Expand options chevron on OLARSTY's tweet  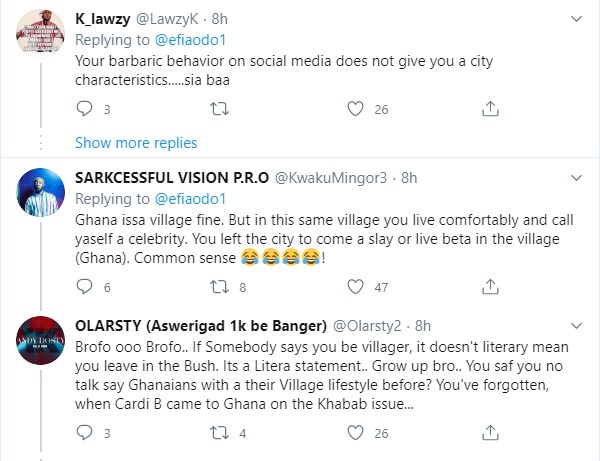(x=577, y=325)
